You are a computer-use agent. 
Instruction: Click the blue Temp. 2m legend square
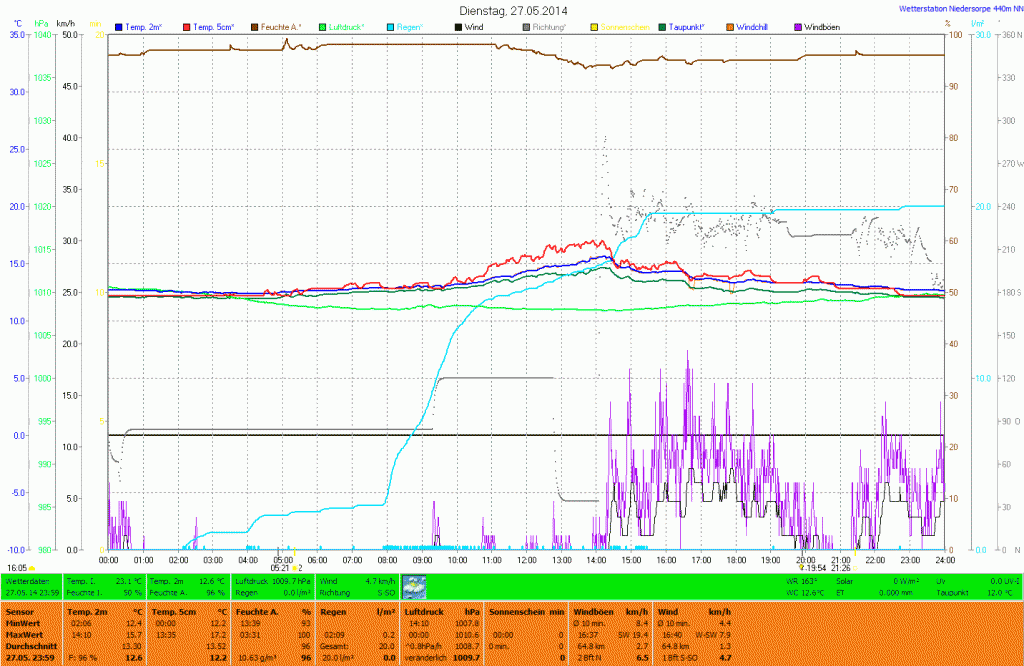pyautogui.click(x=120, y=26)
